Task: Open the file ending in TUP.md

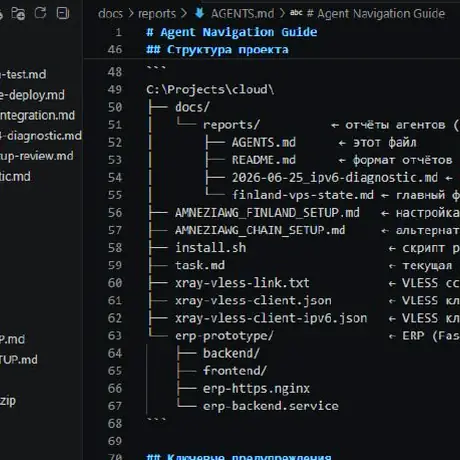Action: 19,360
